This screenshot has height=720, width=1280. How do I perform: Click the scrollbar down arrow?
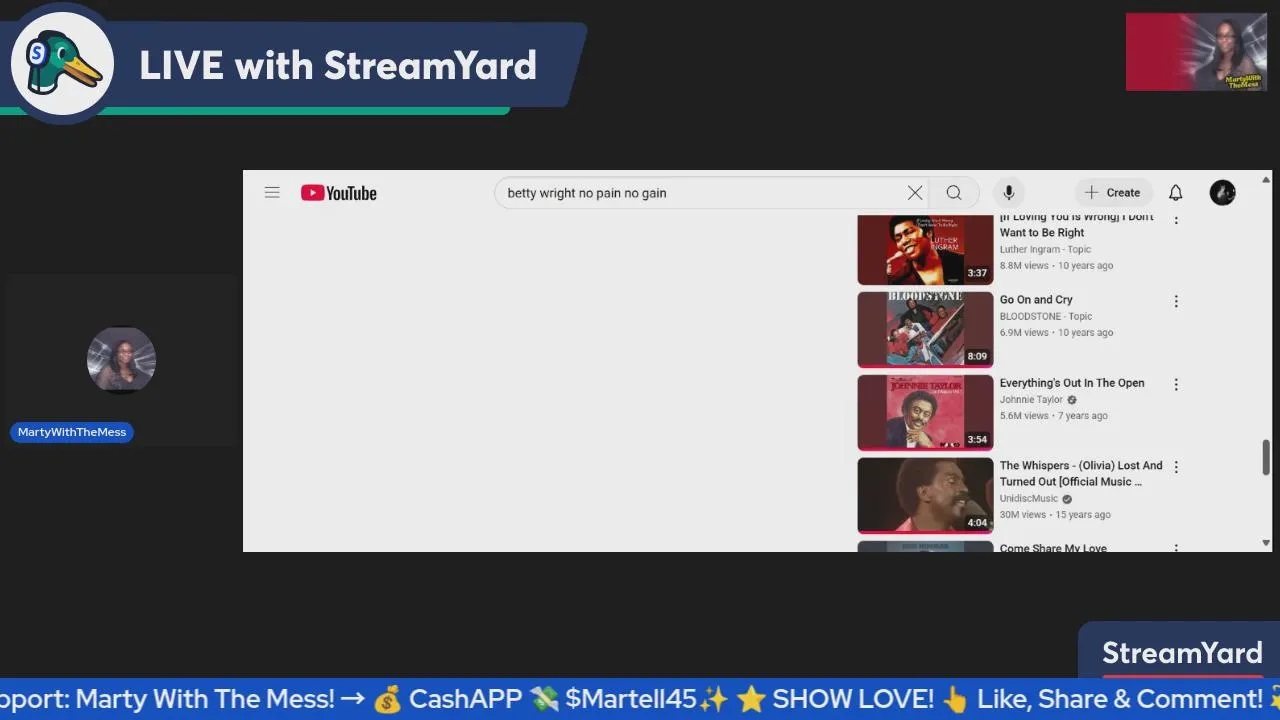(x=1266, y=543)
